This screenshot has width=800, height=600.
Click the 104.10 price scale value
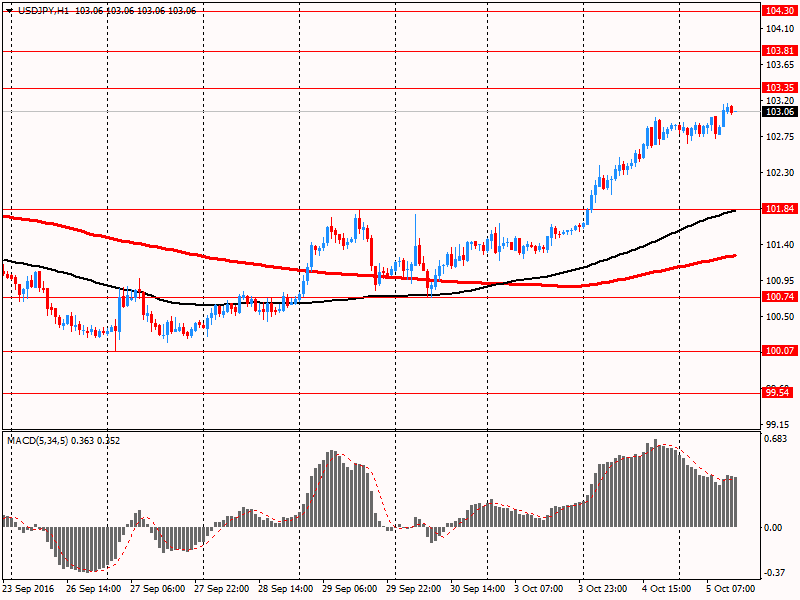click(x=780, y=29)
